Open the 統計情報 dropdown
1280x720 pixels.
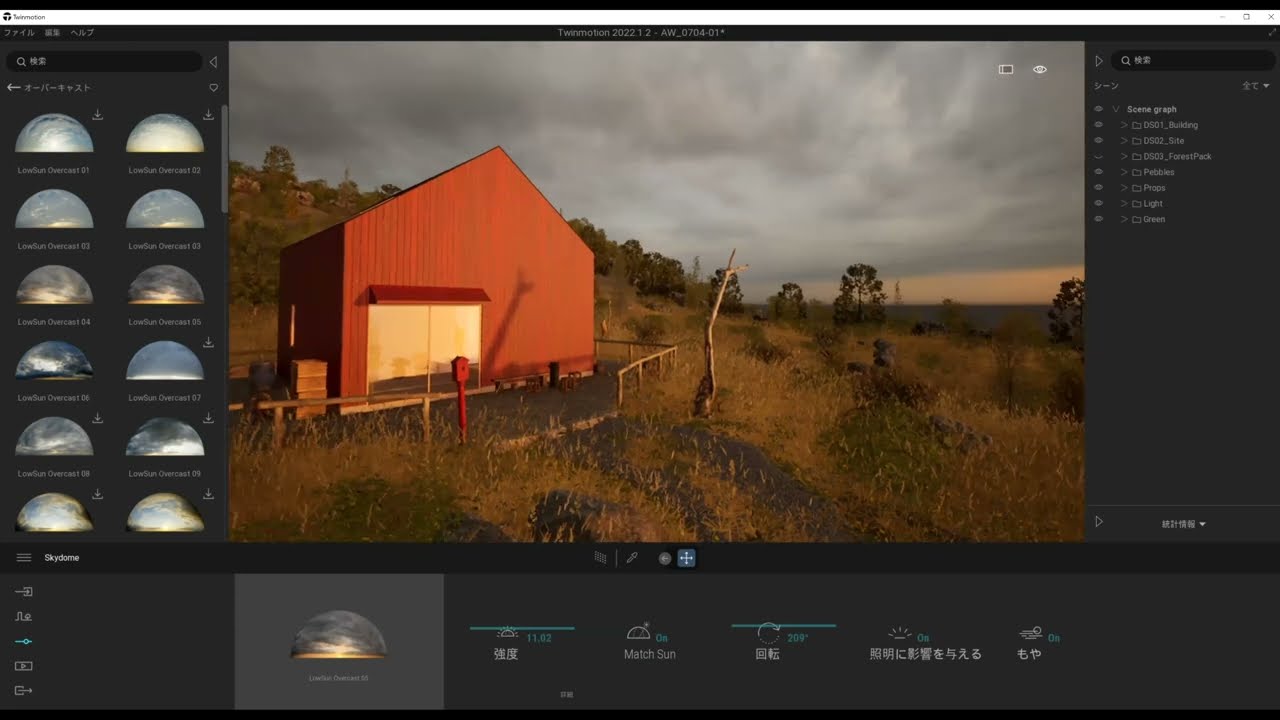click(1184, 524)
